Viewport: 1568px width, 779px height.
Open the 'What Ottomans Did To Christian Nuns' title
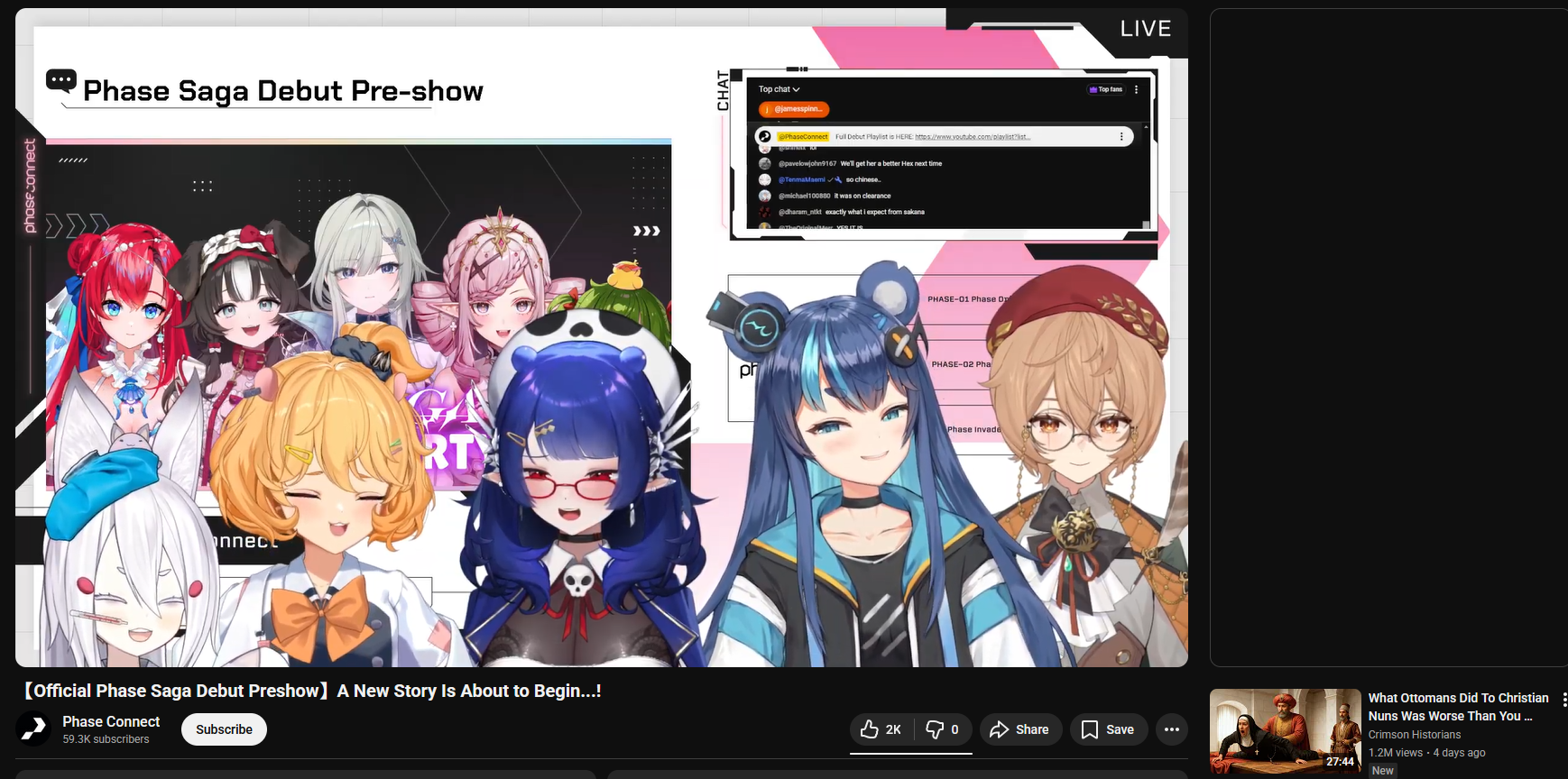coord(1459,707)
